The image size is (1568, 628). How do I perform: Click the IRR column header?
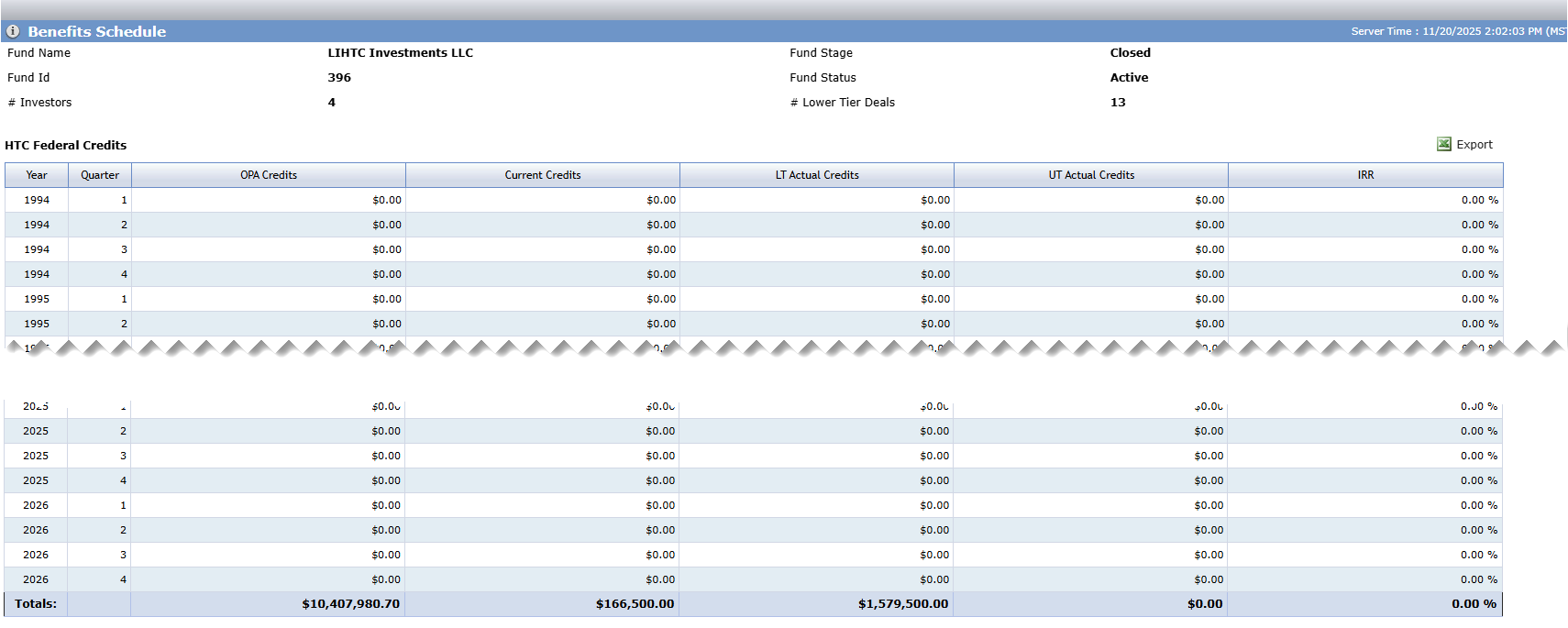[x=1365, y=175]
